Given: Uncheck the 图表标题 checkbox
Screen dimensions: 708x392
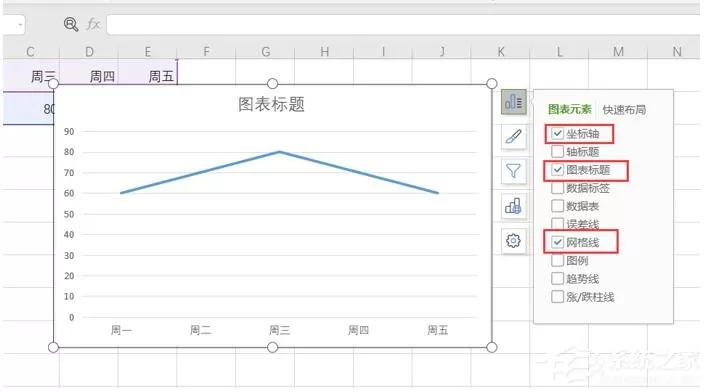Looking at the screenshot, I should [x=558, y=170].
